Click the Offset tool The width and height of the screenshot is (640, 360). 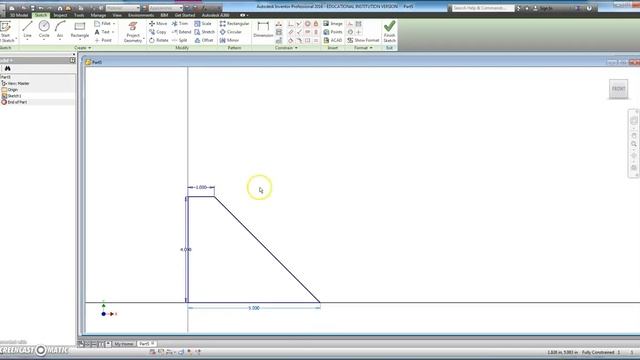point(204,40)
